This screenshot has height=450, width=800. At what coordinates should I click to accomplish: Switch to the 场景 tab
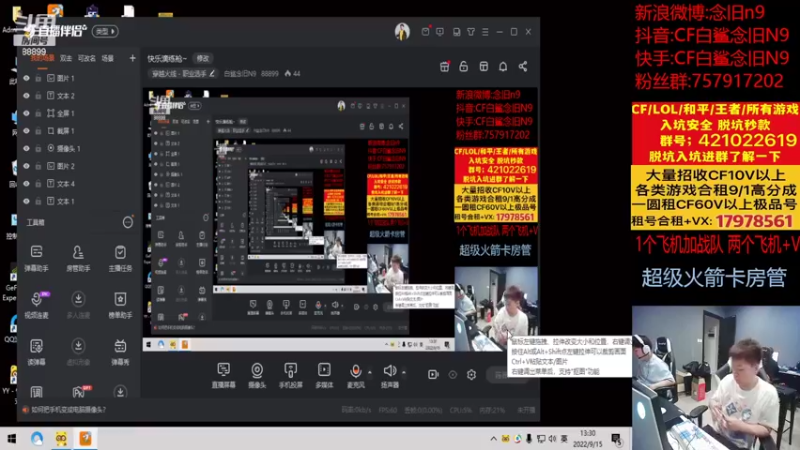pyautogui.click(x=108, y=58)
